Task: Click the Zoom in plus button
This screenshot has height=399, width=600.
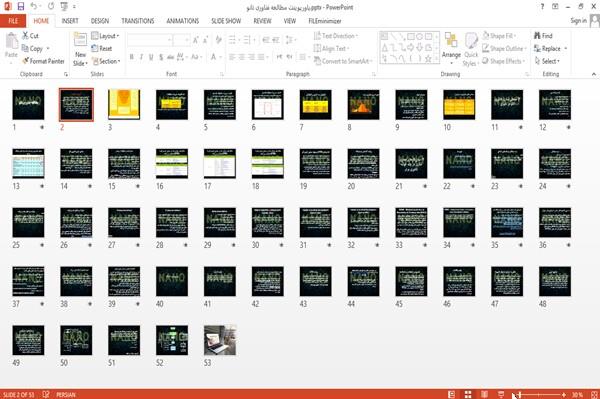Action: pyautogui.click(x=564, y=394)
